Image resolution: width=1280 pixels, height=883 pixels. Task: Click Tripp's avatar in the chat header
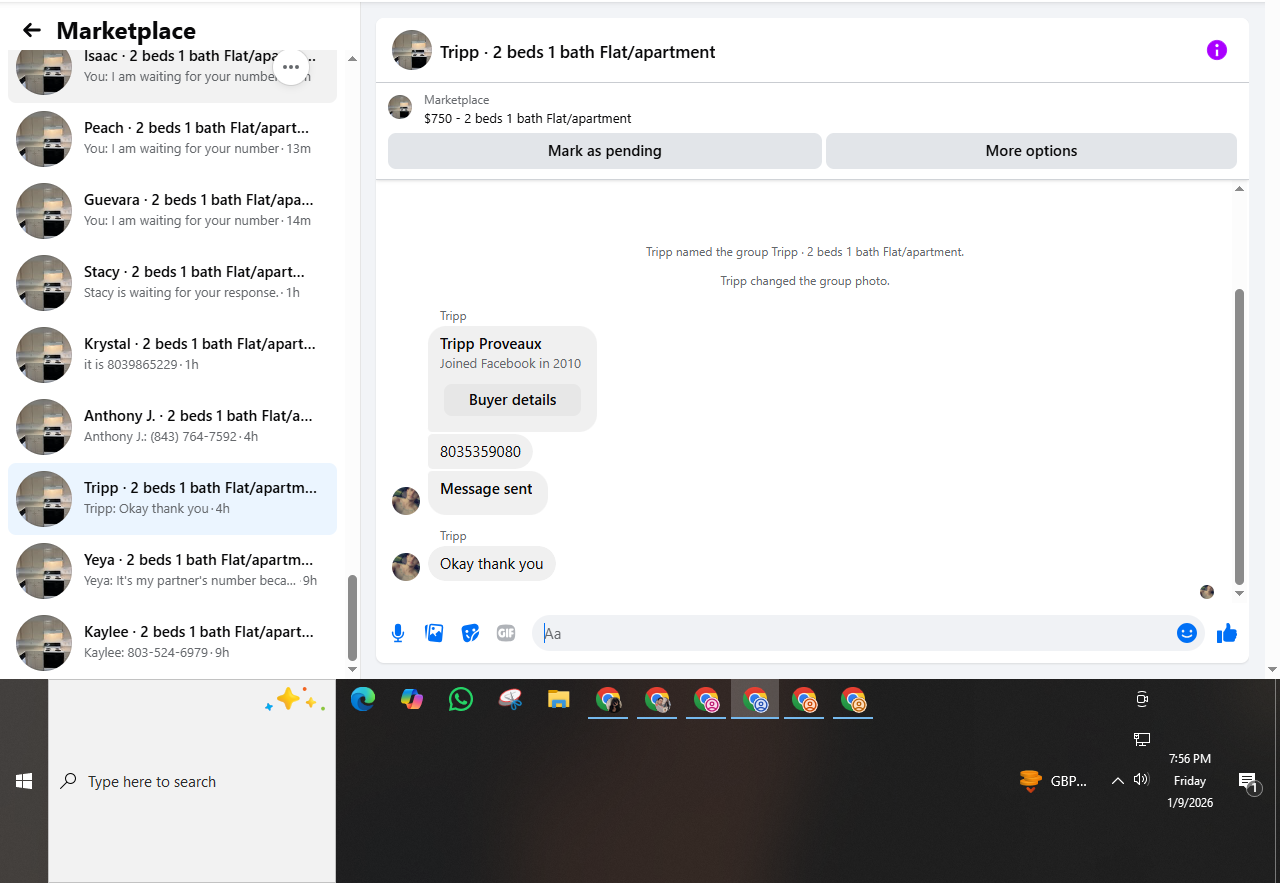(412, 50)
